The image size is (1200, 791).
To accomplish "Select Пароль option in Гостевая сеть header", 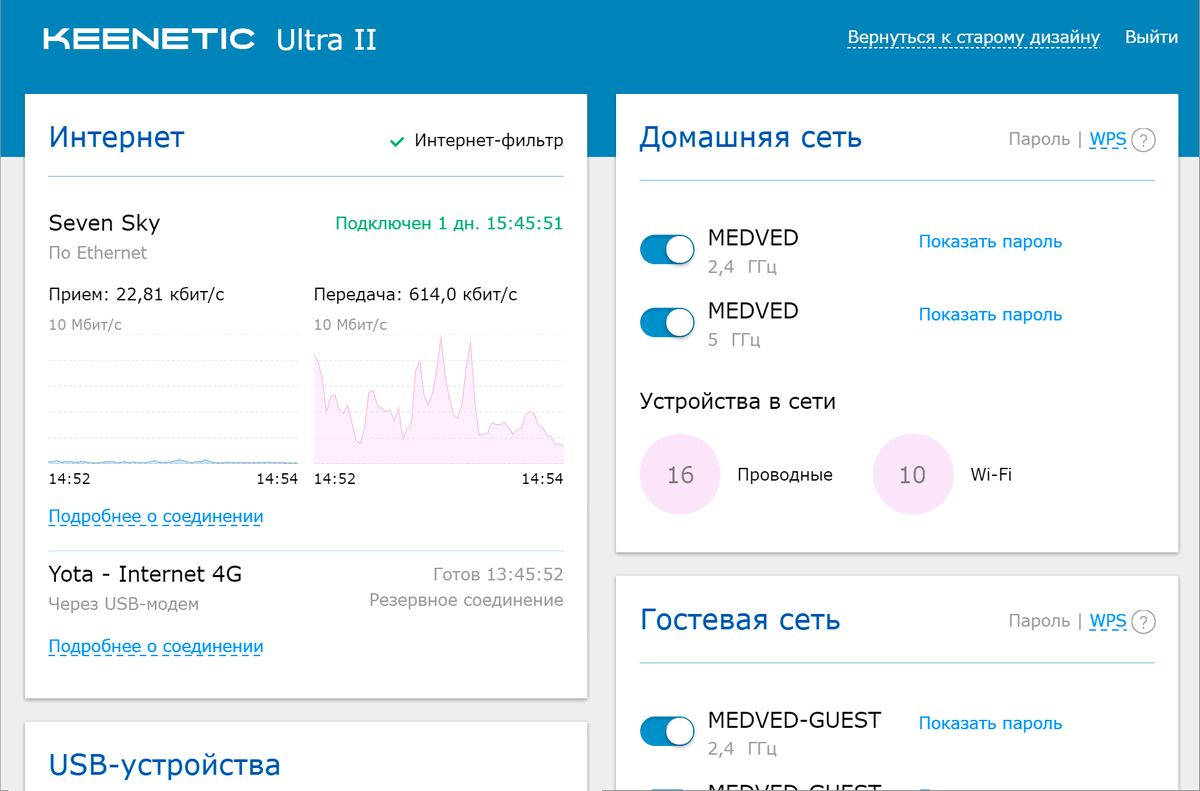I will pos(1039,621).
